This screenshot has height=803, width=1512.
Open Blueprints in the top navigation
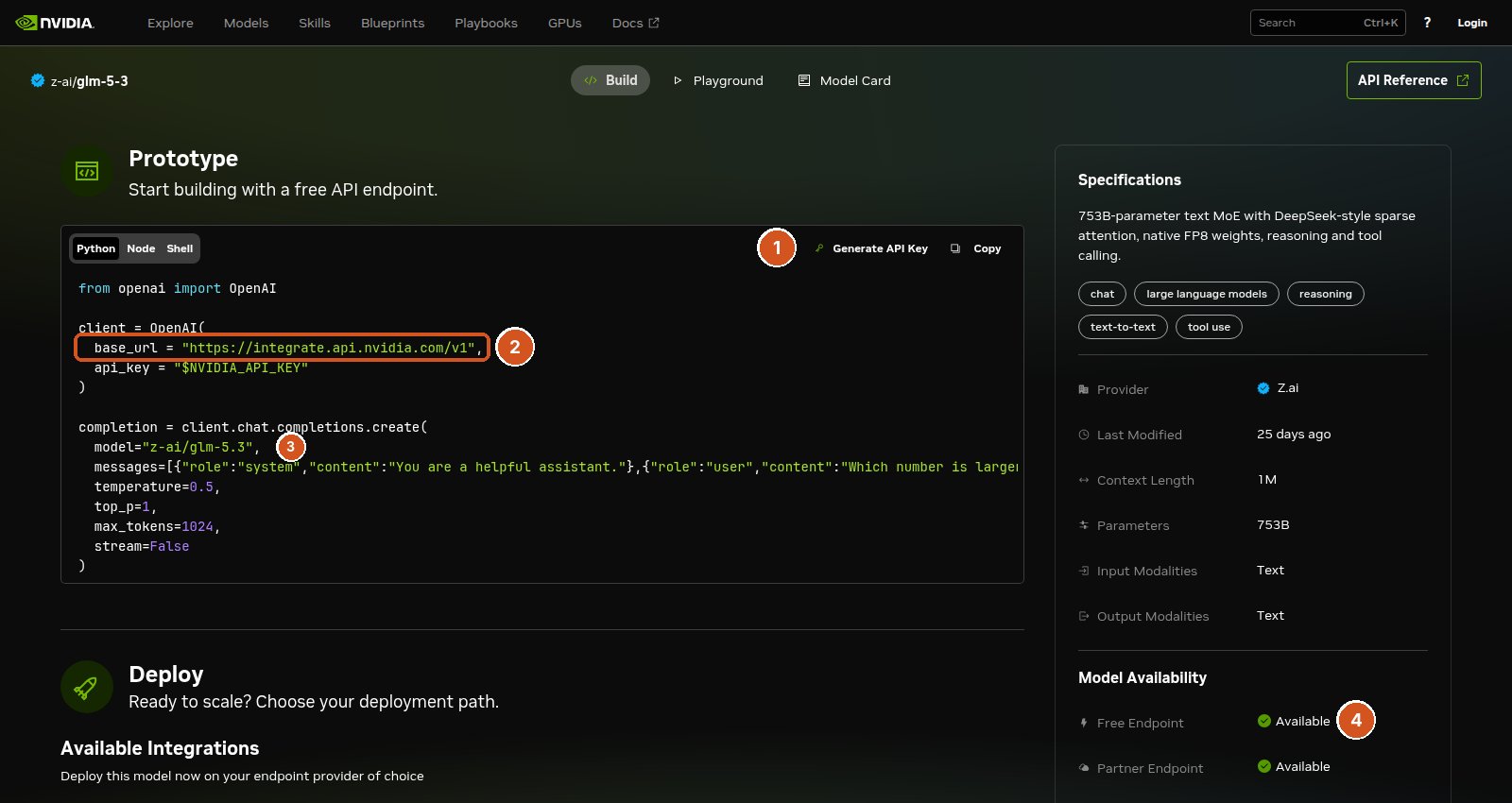click(x=393, y=23)
